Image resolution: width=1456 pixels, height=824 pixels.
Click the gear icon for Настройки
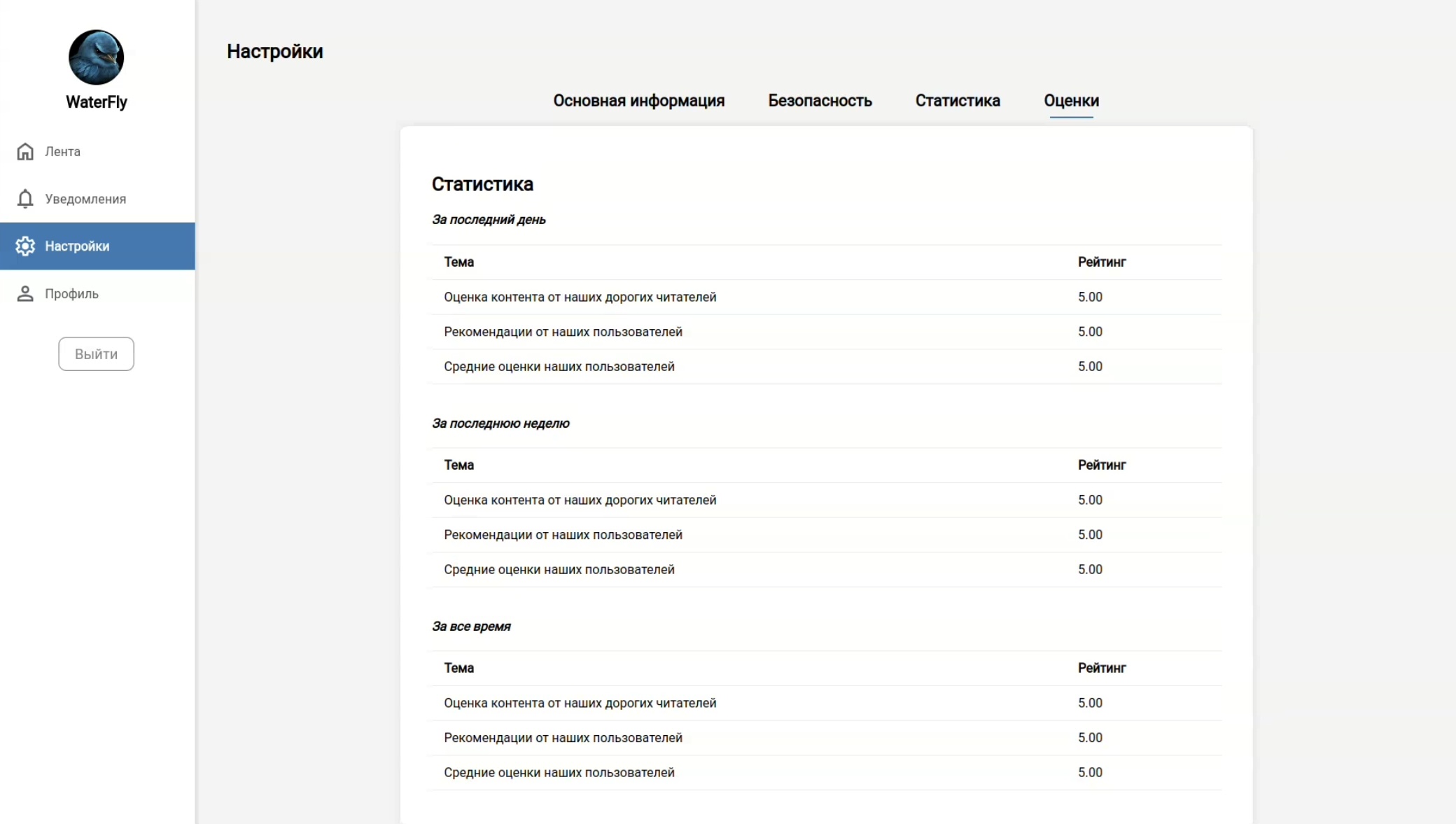coord(25,246)
